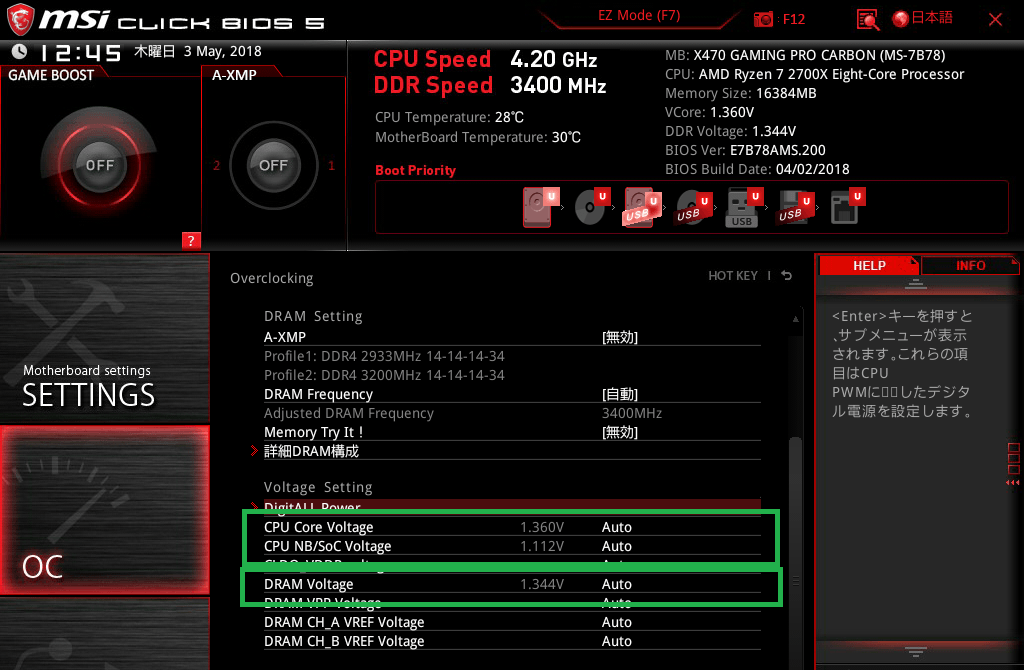Change the CPU Core Voltage Auto value
Image resolution: width=1024 pixels, height=670 pixels.
pos(616,527)
